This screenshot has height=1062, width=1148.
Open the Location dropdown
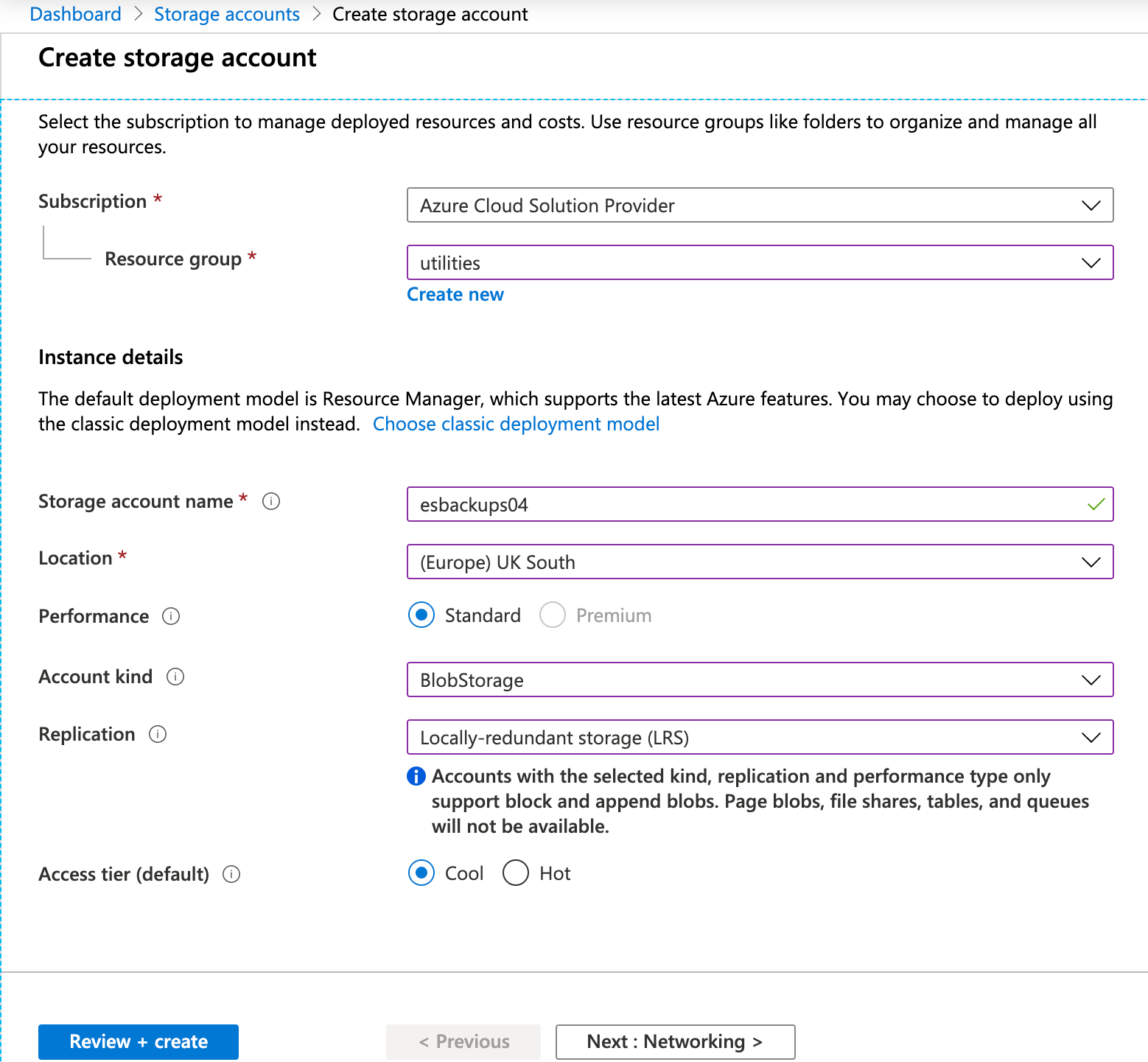coord(759,562)
